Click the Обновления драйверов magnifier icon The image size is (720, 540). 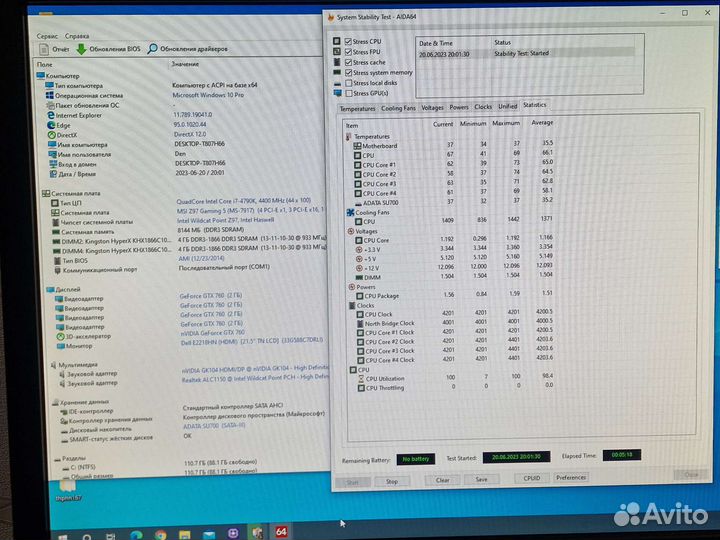[x=152, y=49]
